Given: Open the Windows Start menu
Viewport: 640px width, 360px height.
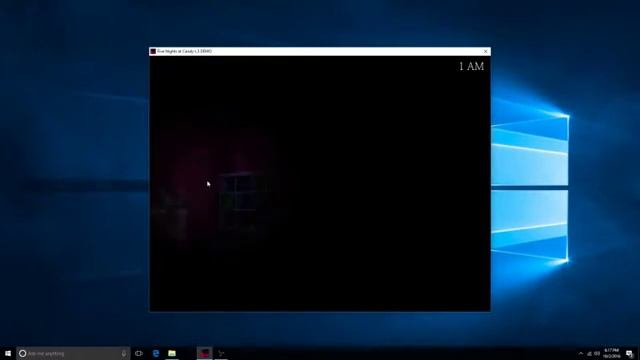Looking at the screenshot, I should pos(8,353).
